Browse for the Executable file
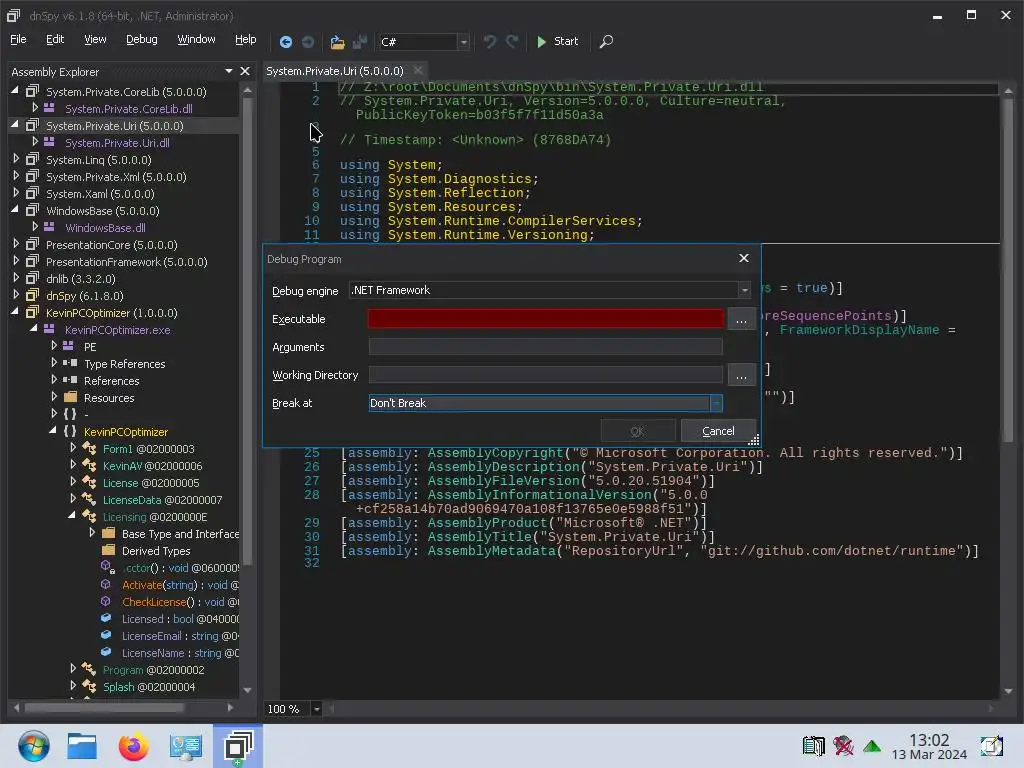The height and width of the screenshot is (768, 1024). 741,319
